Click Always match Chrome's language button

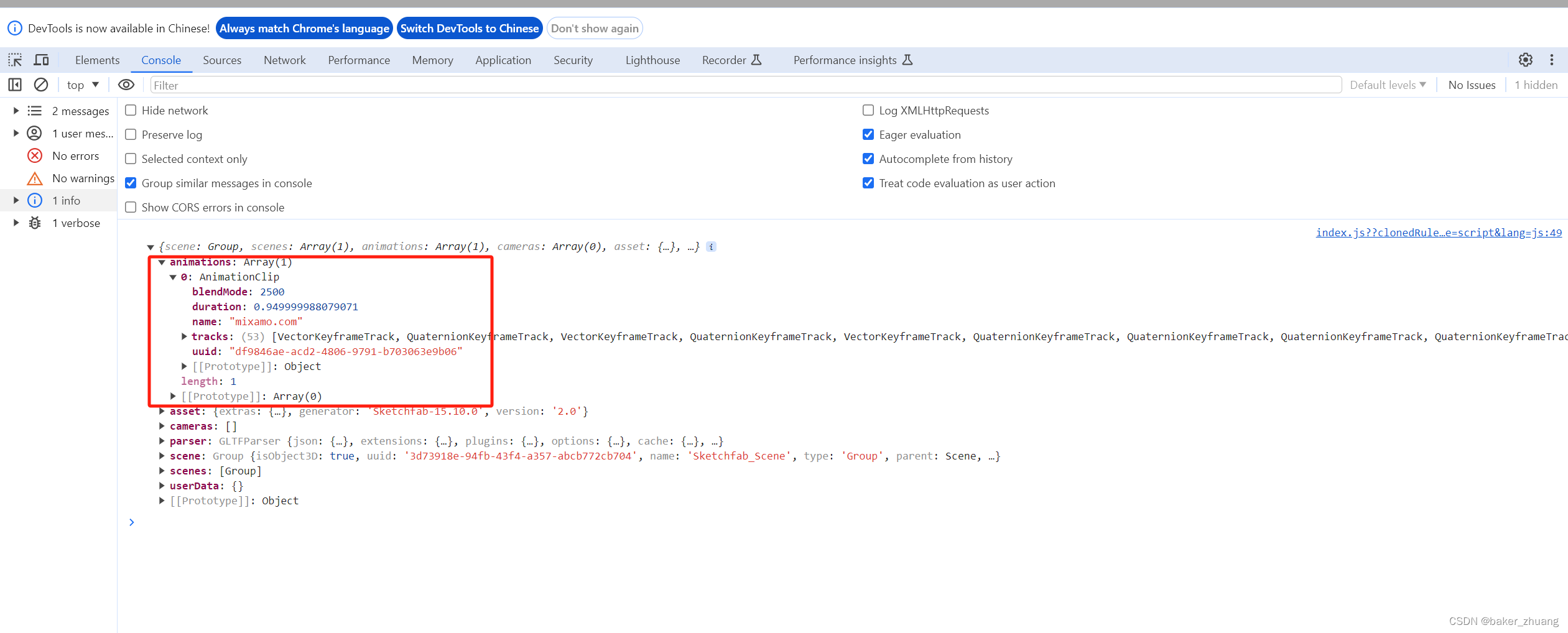coord(304,28)
